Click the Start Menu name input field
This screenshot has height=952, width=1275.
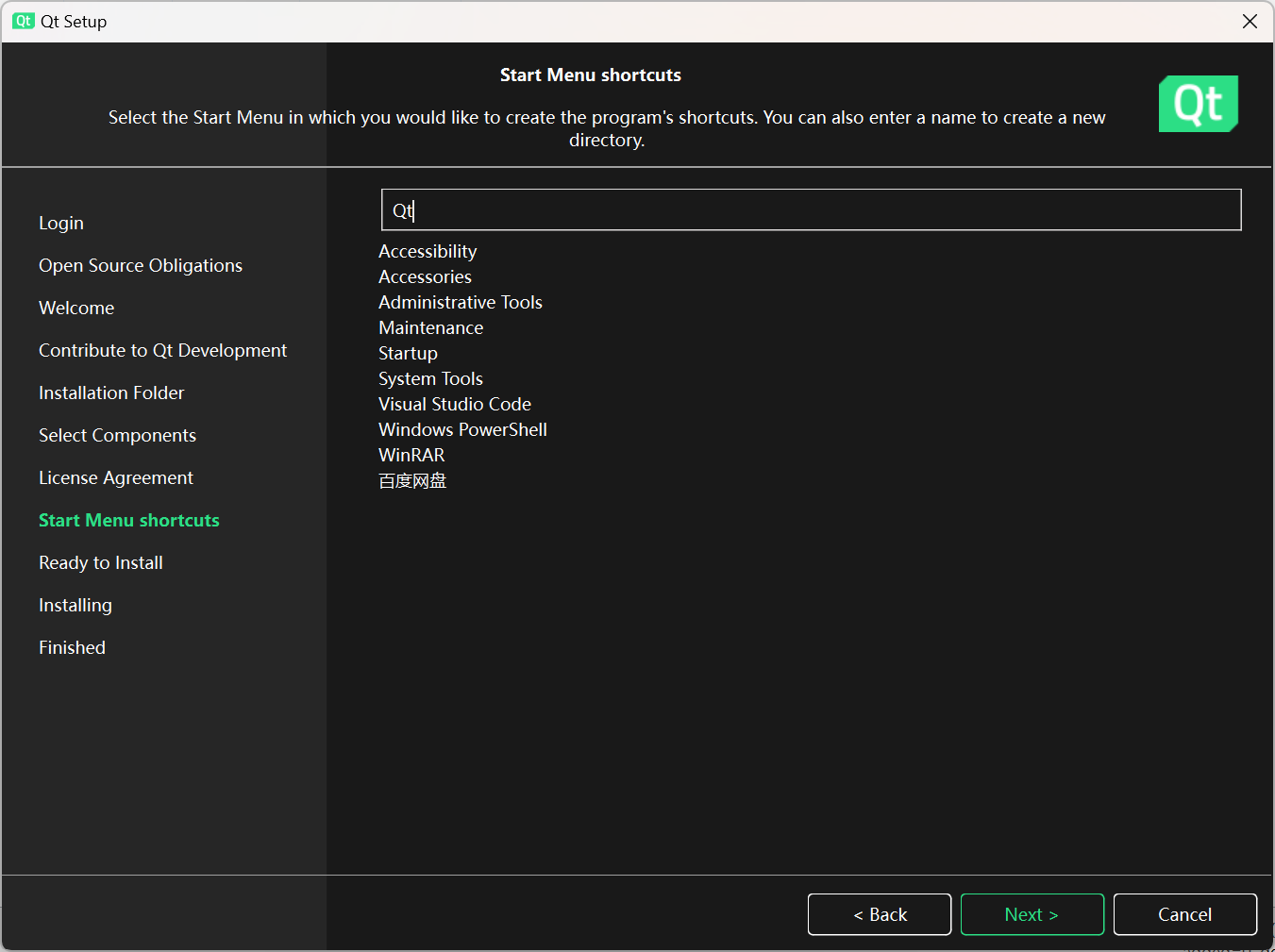[x=811, y=209]
